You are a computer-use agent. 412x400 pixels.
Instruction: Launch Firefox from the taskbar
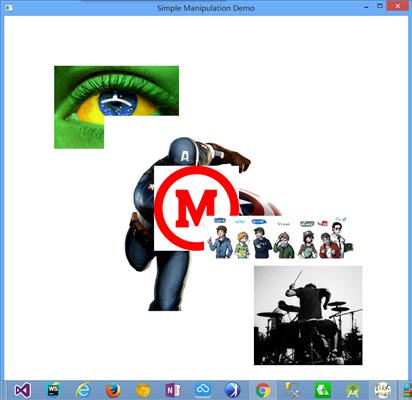pos(113,390)
